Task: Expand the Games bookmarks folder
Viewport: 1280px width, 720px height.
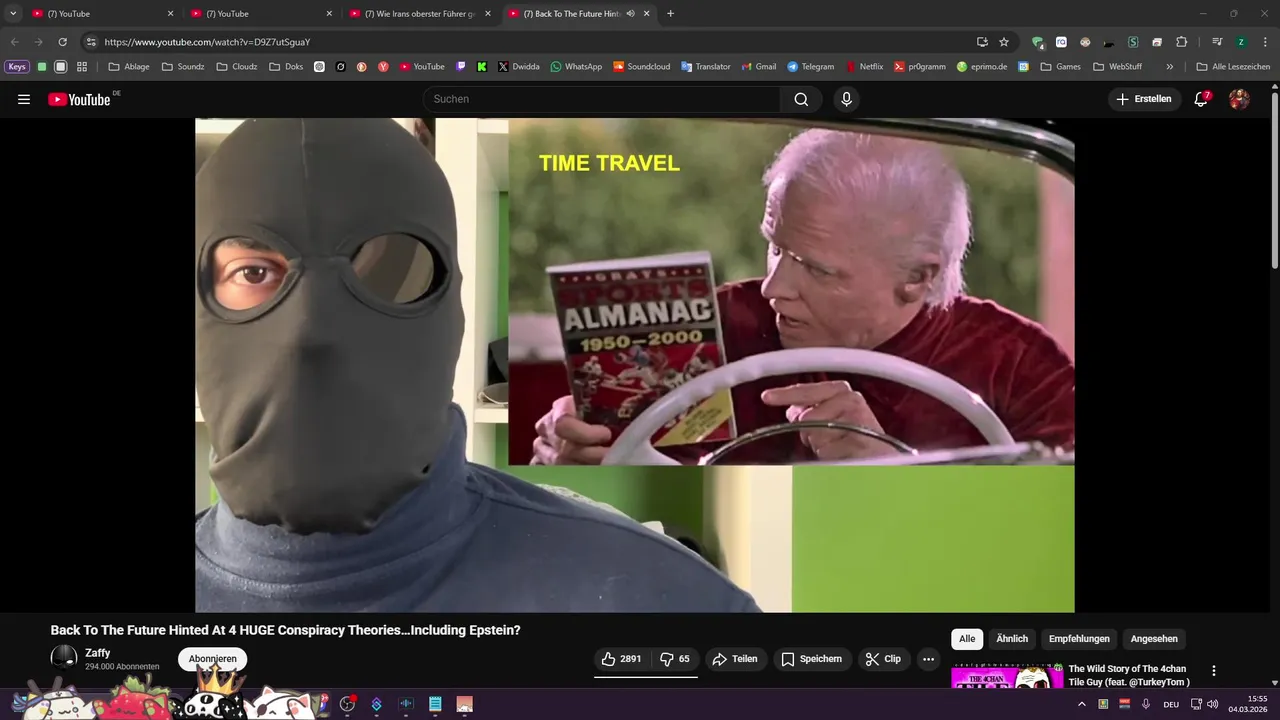Action: [1061, 67]
